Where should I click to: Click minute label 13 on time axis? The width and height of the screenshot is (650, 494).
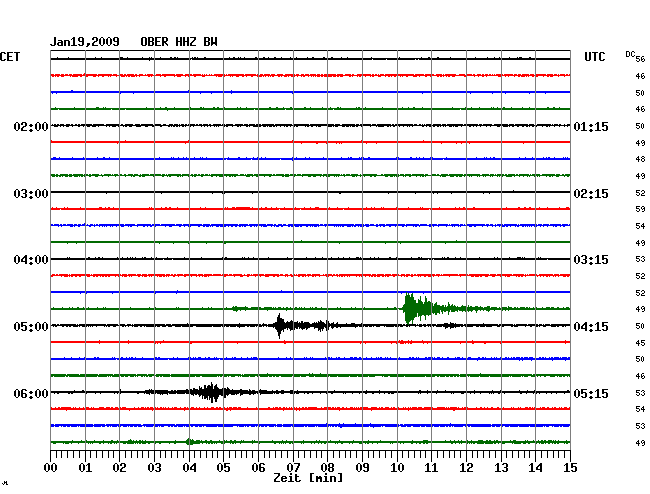501,468
